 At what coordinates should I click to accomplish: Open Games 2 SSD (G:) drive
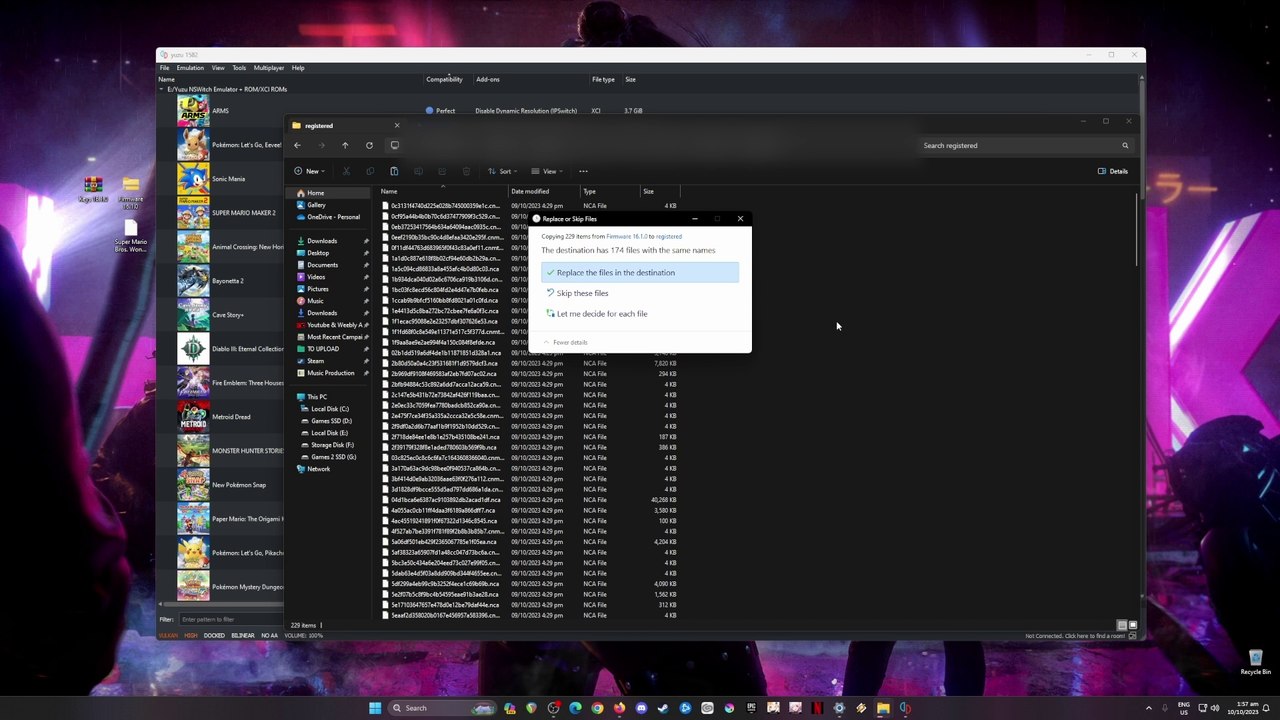pyautogui.click(x=333, y=457)
